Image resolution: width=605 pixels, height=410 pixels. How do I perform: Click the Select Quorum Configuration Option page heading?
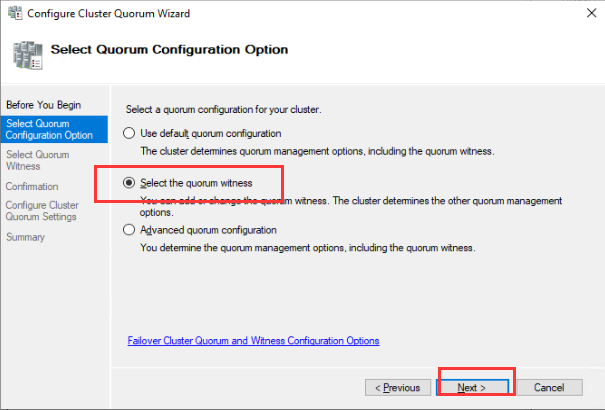169,50
